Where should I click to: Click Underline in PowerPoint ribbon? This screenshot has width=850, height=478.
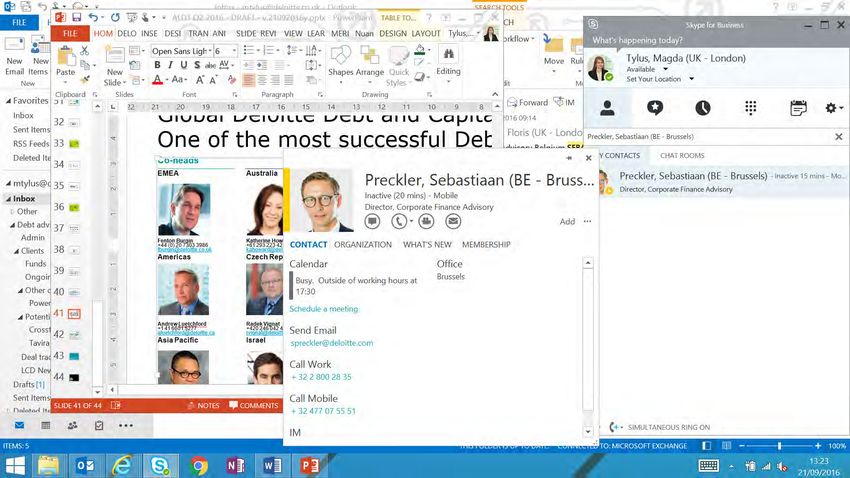pyautogui.click(x=184, y=65)
